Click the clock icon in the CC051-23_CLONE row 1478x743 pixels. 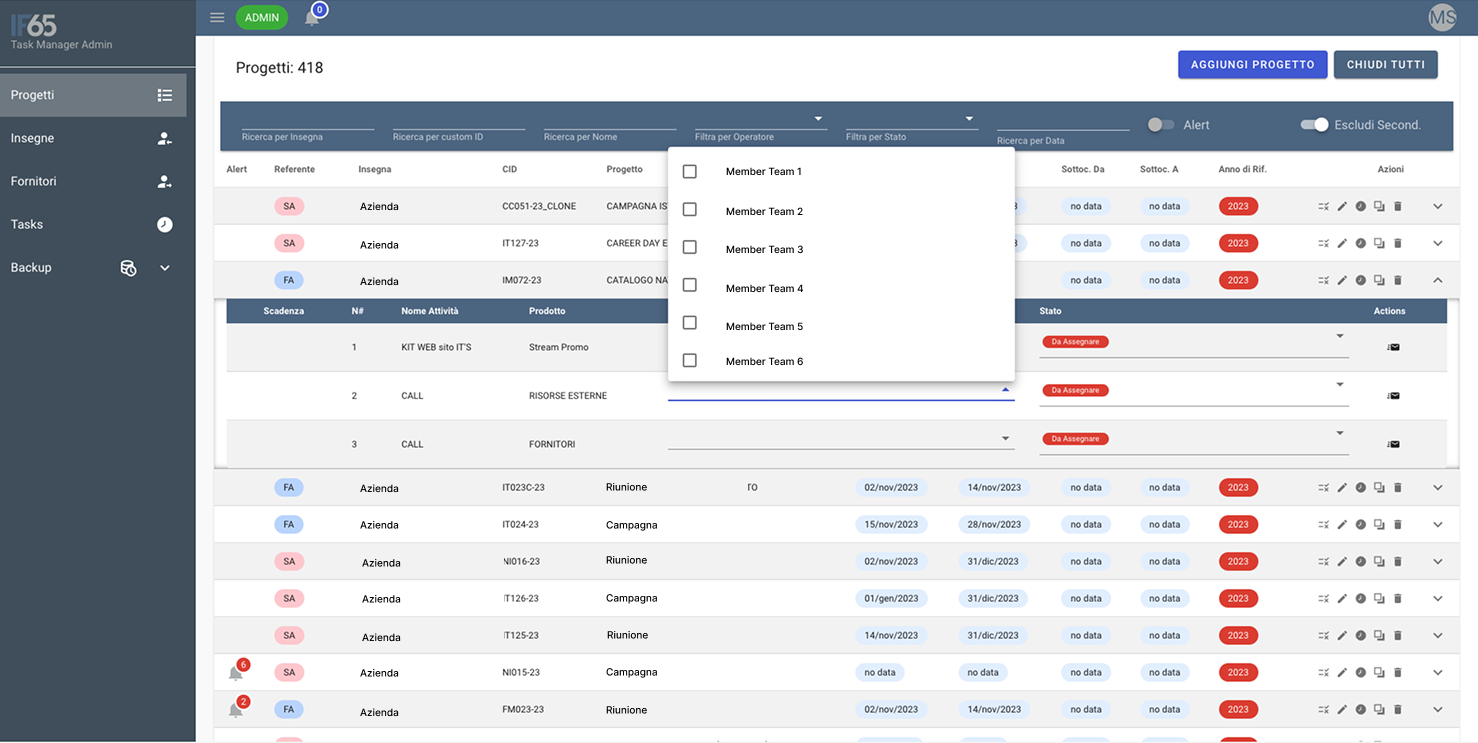1360,206
